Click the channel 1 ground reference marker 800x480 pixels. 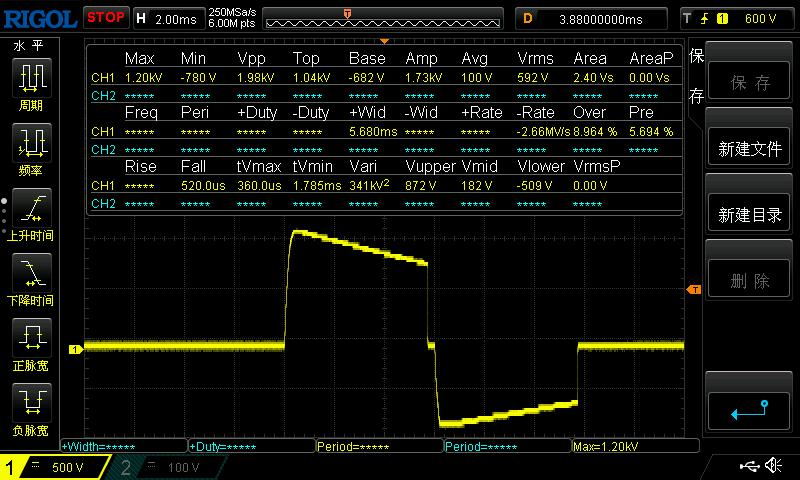coord(76,349)
